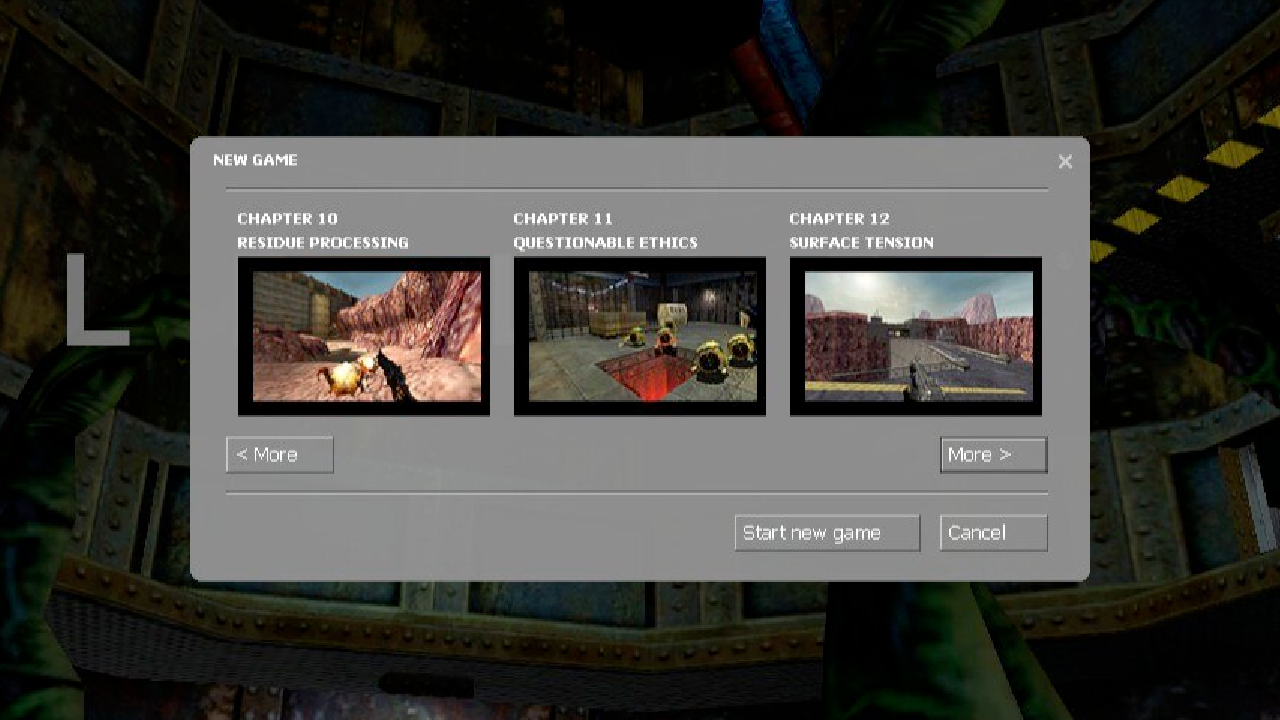Click the preview image showing the pit of headcrabs
The image size is (1280, 720).
(639, 335)
